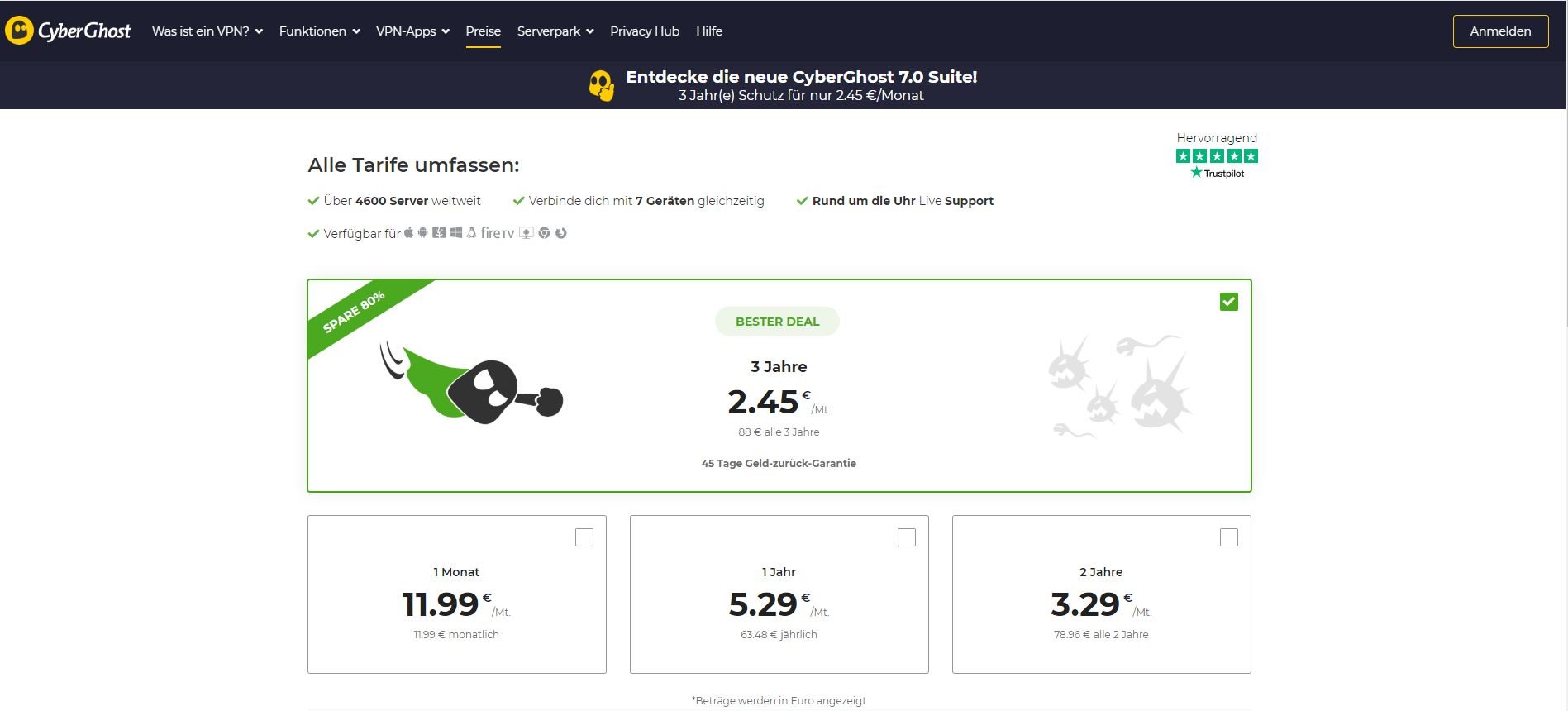The width and height of the screenshot is (1568, 711).
Task: Tick the 1 Jahr plan checkbox
Action: tap(907, 537)
